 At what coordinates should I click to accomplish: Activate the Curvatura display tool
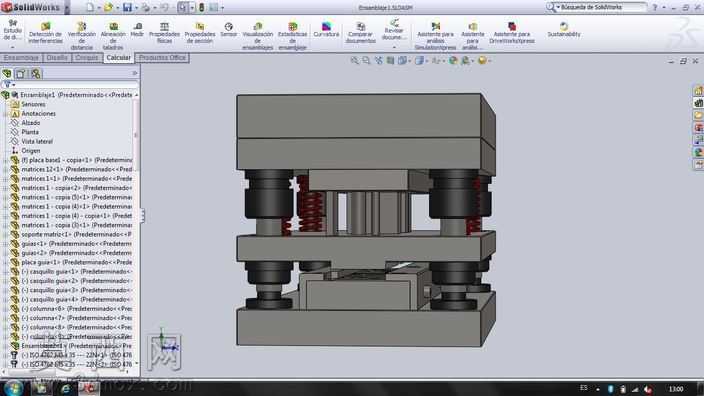(x=326, y=30)
